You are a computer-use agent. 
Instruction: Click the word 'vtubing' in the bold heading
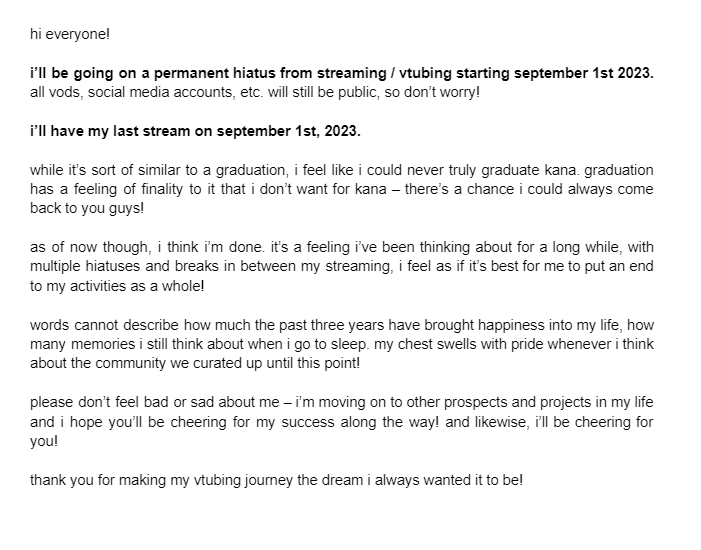(x=425, y=73)
